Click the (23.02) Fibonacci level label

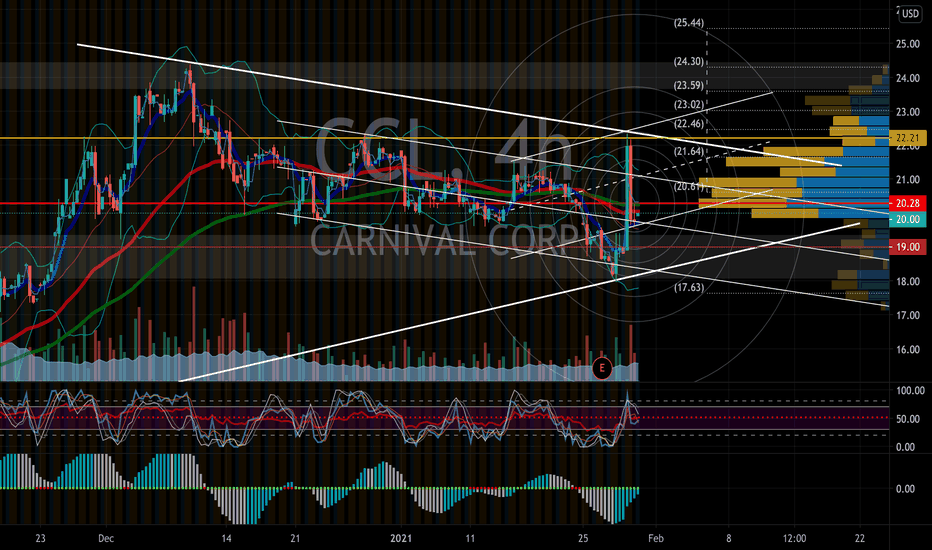coord(689,105)
